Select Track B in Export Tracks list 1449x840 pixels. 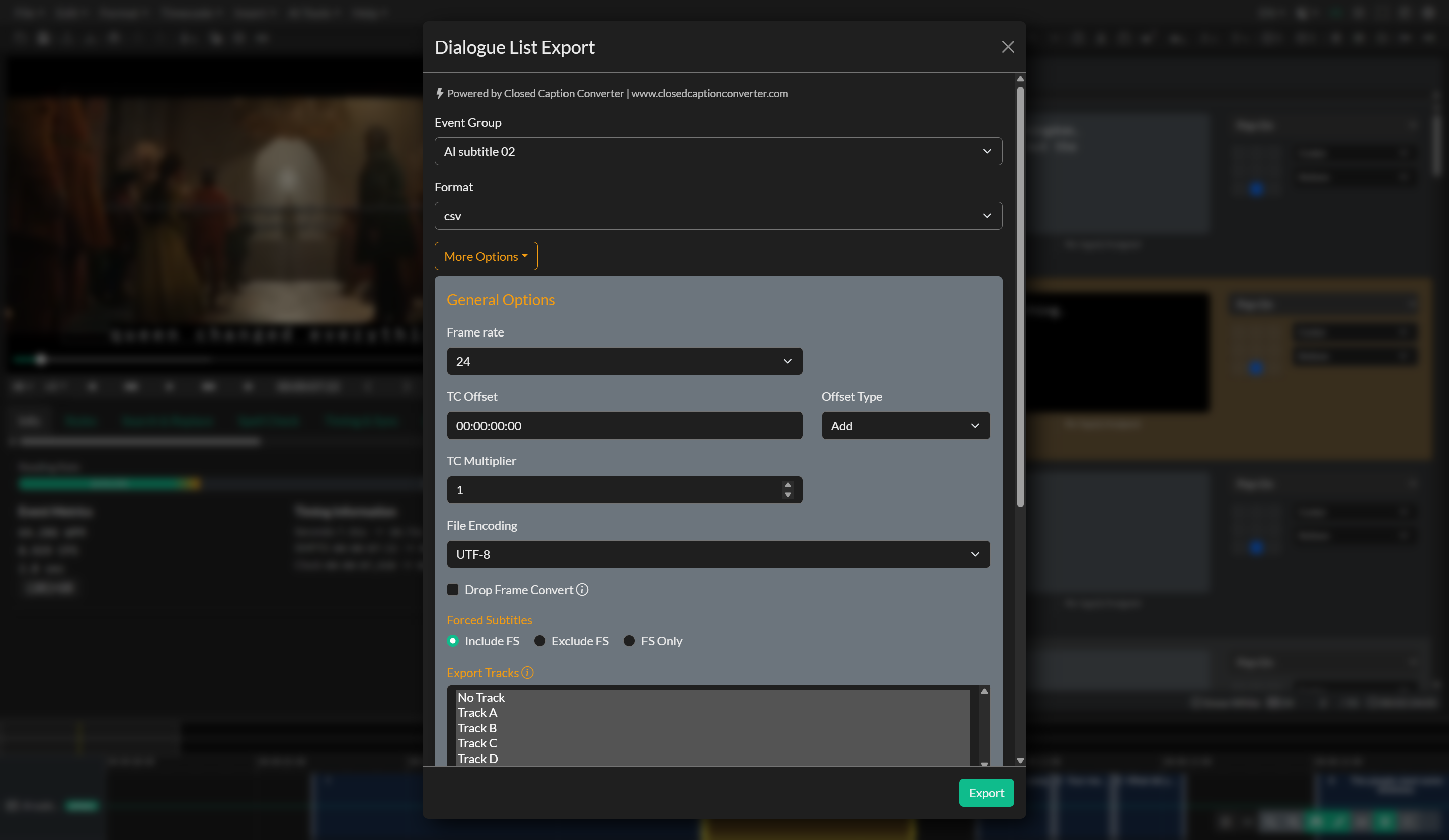pyautogui.click(x=712, y=728)
